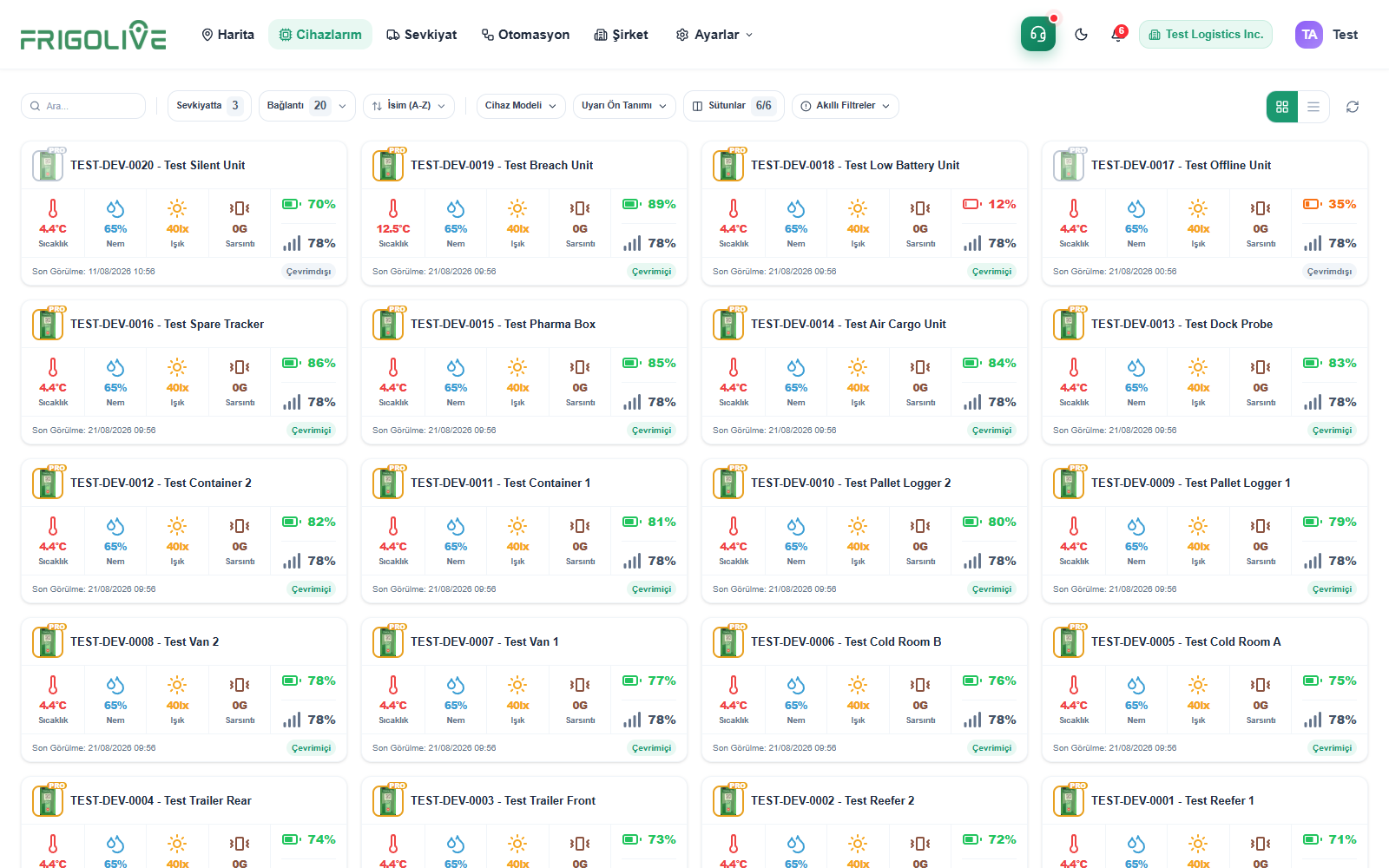This screenshot has width=1389, height=868.
Task: Expand the Ayarlar settings menu
Action: click(714, 35)
